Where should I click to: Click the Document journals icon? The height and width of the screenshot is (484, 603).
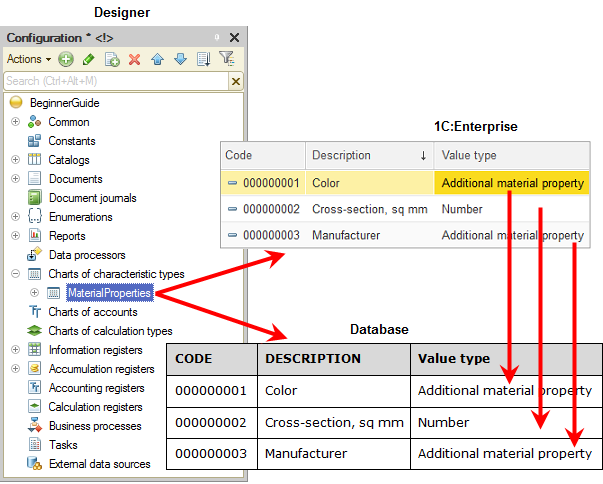coord(34,198)
